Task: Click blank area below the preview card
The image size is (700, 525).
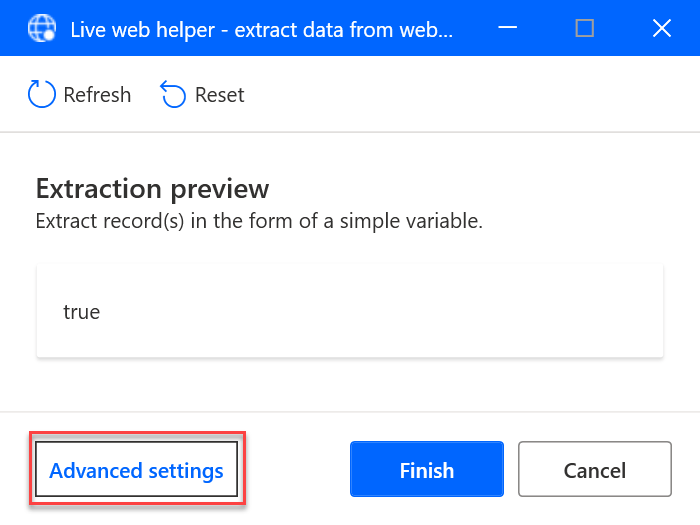Action: (350, 385)
